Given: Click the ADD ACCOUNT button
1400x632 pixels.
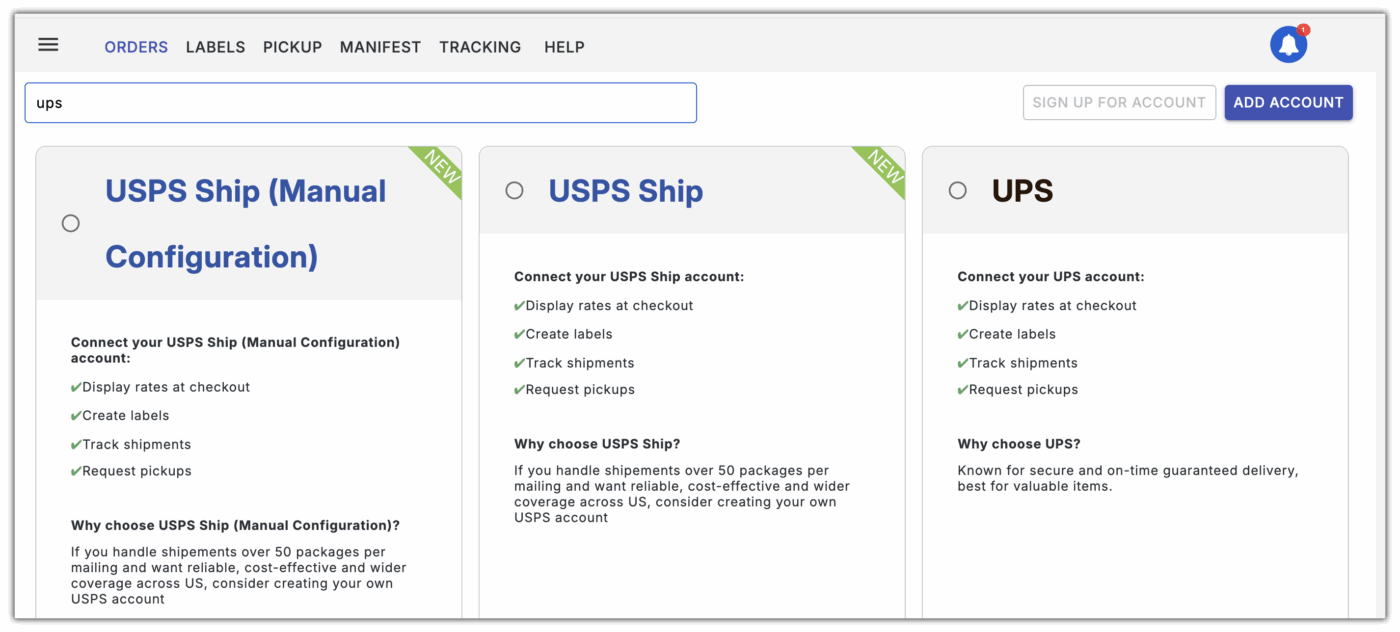Looking at the screenshot, I should pyautogui.click(x=1288, y=102).
